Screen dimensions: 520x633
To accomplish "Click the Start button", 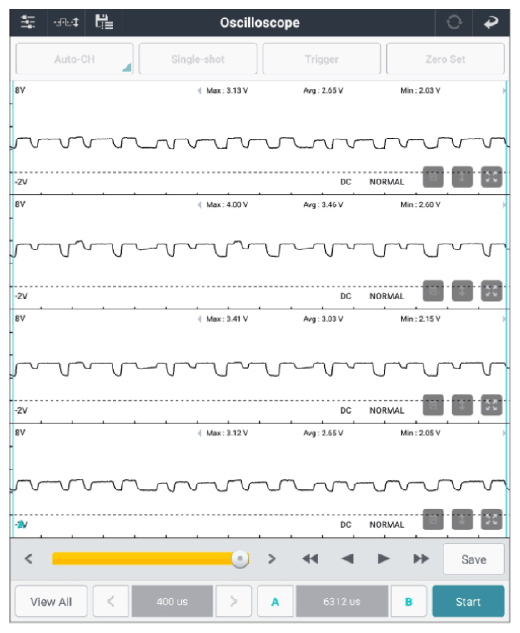I will [468, 602].
